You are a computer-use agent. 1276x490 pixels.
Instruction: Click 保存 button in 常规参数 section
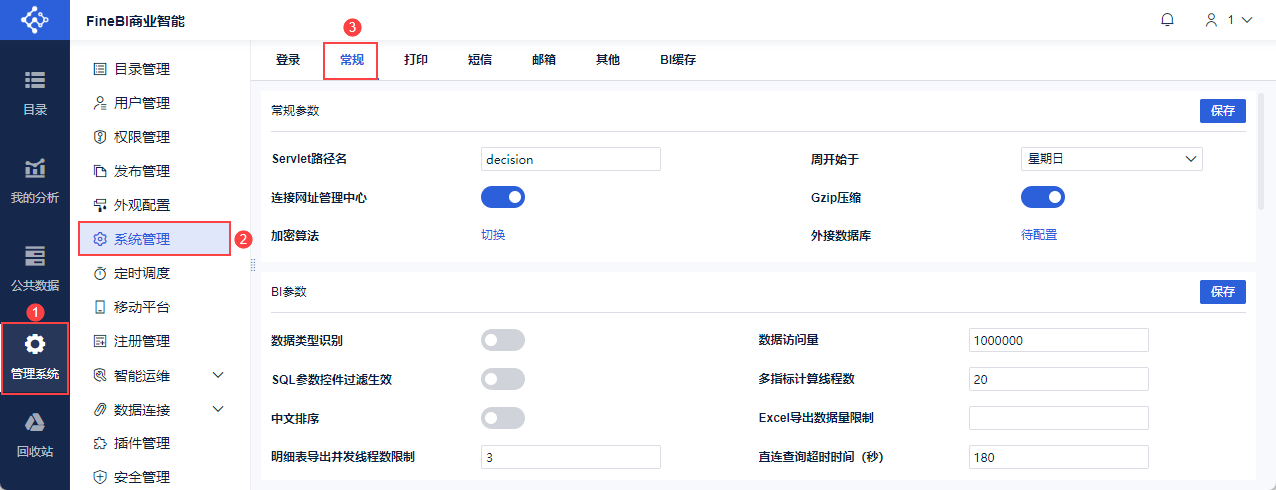(1222, 111)
